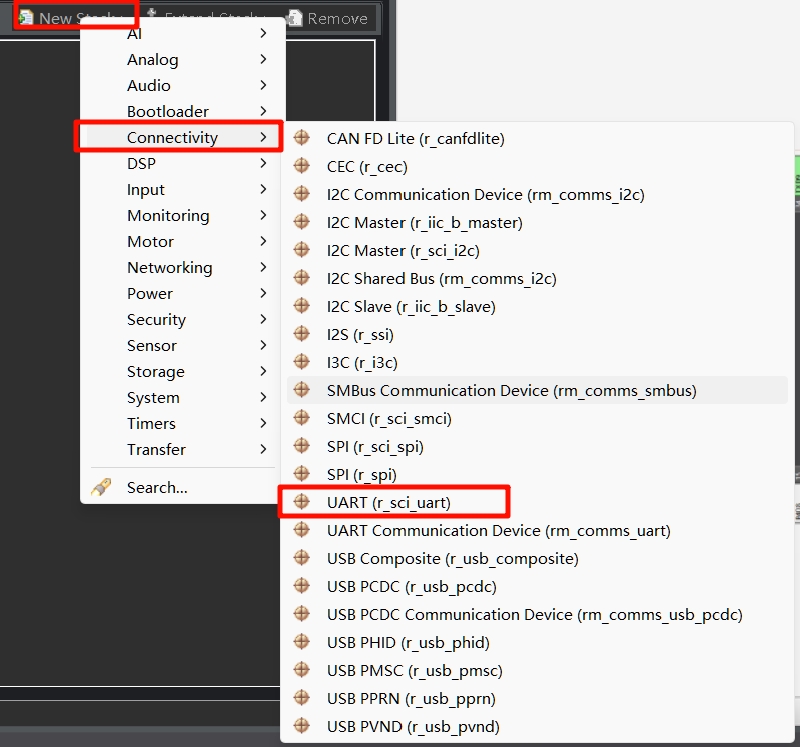Expand the Networking submenu arrow
The image size is (800, 747).
(x=263, y=268)
